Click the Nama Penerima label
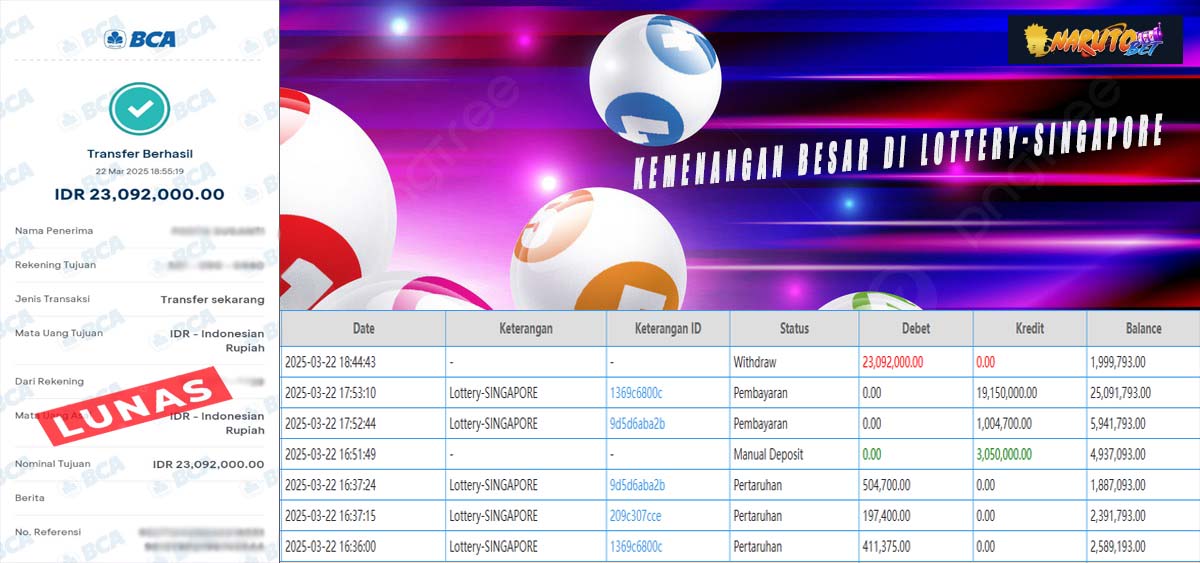The image size is (1200, 563). (x=54, y=231)
